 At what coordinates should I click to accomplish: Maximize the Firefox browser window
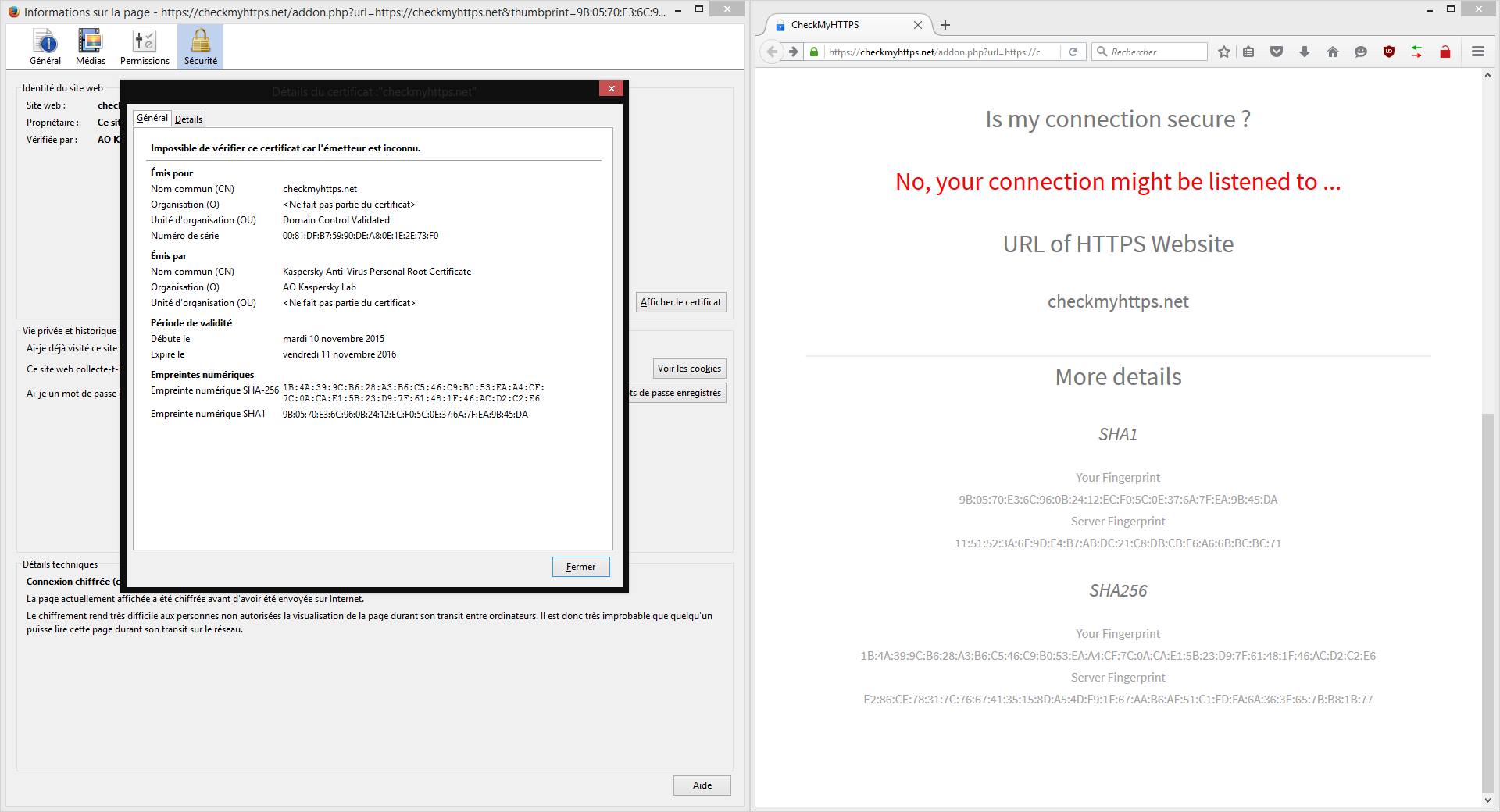(x=1451, y=9)
